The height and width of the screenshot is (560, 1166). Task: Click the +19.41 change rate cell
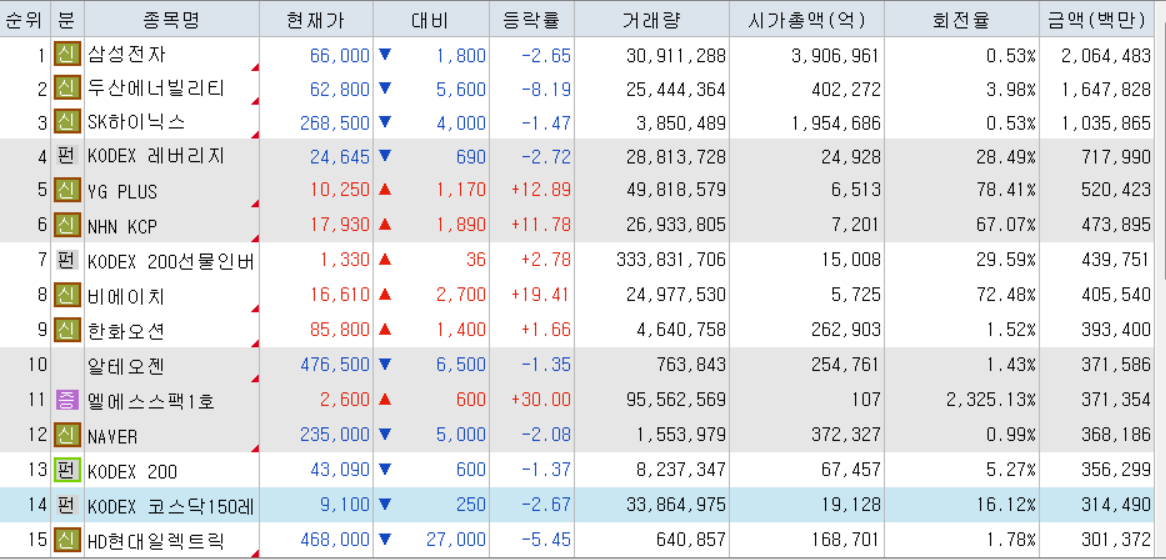[x=541, y=295]
